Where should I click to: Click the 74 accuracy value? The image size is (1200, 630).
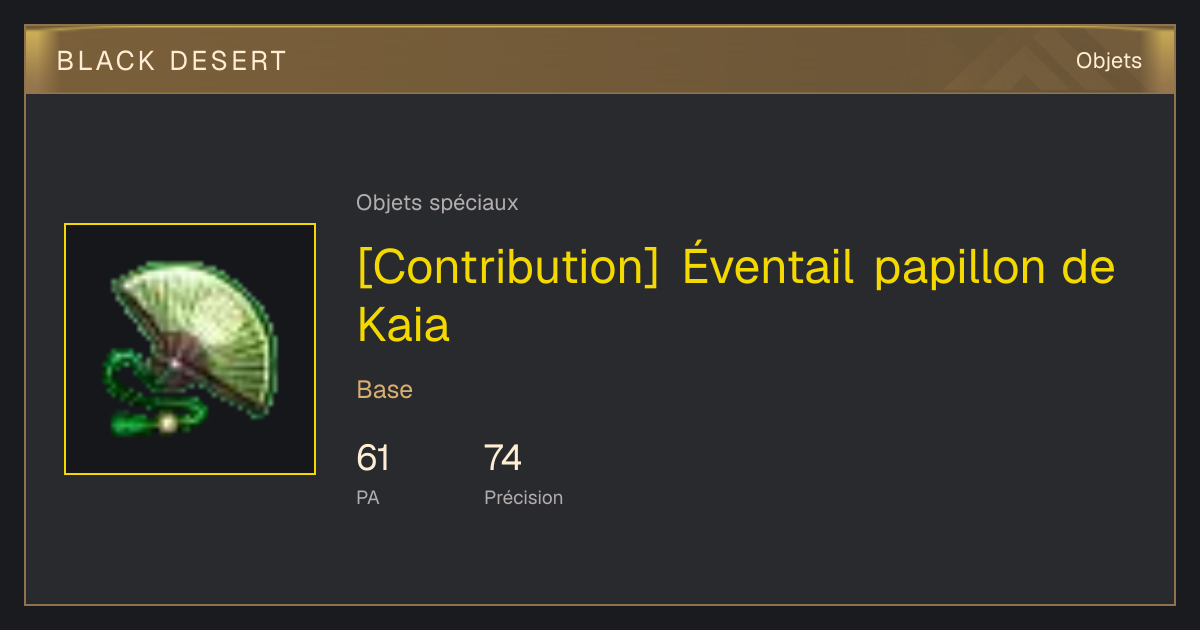pyautogui.click(x=503, y=458)
